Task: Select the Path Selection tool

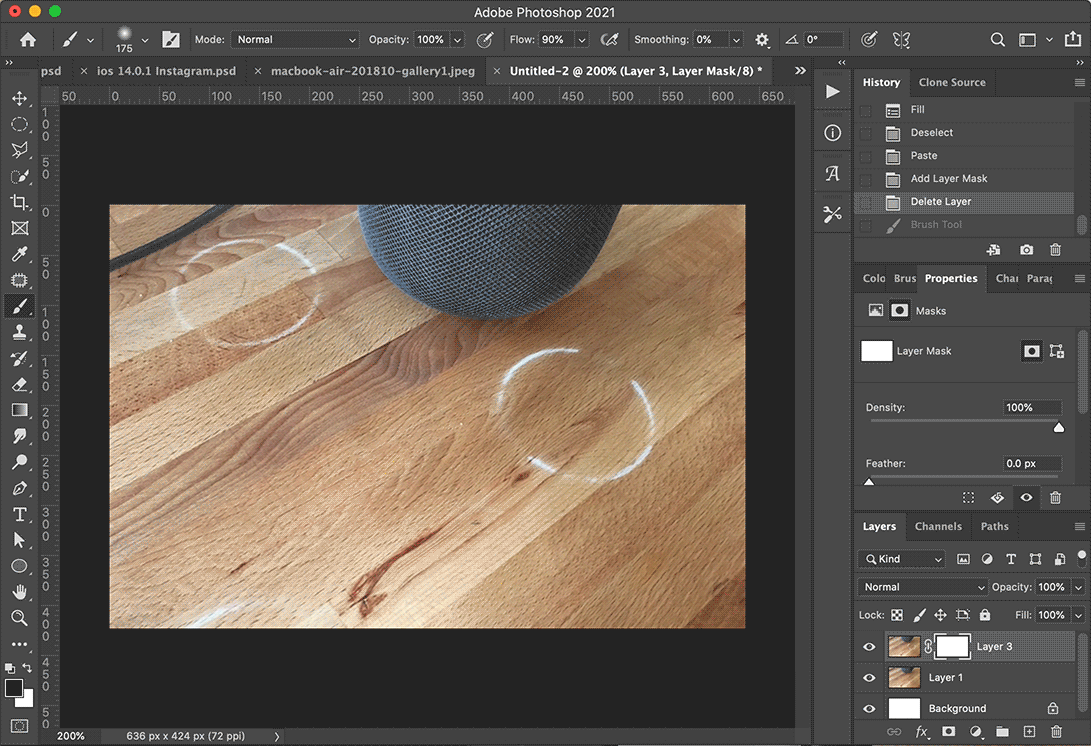Action: click(x=19, y=540)
